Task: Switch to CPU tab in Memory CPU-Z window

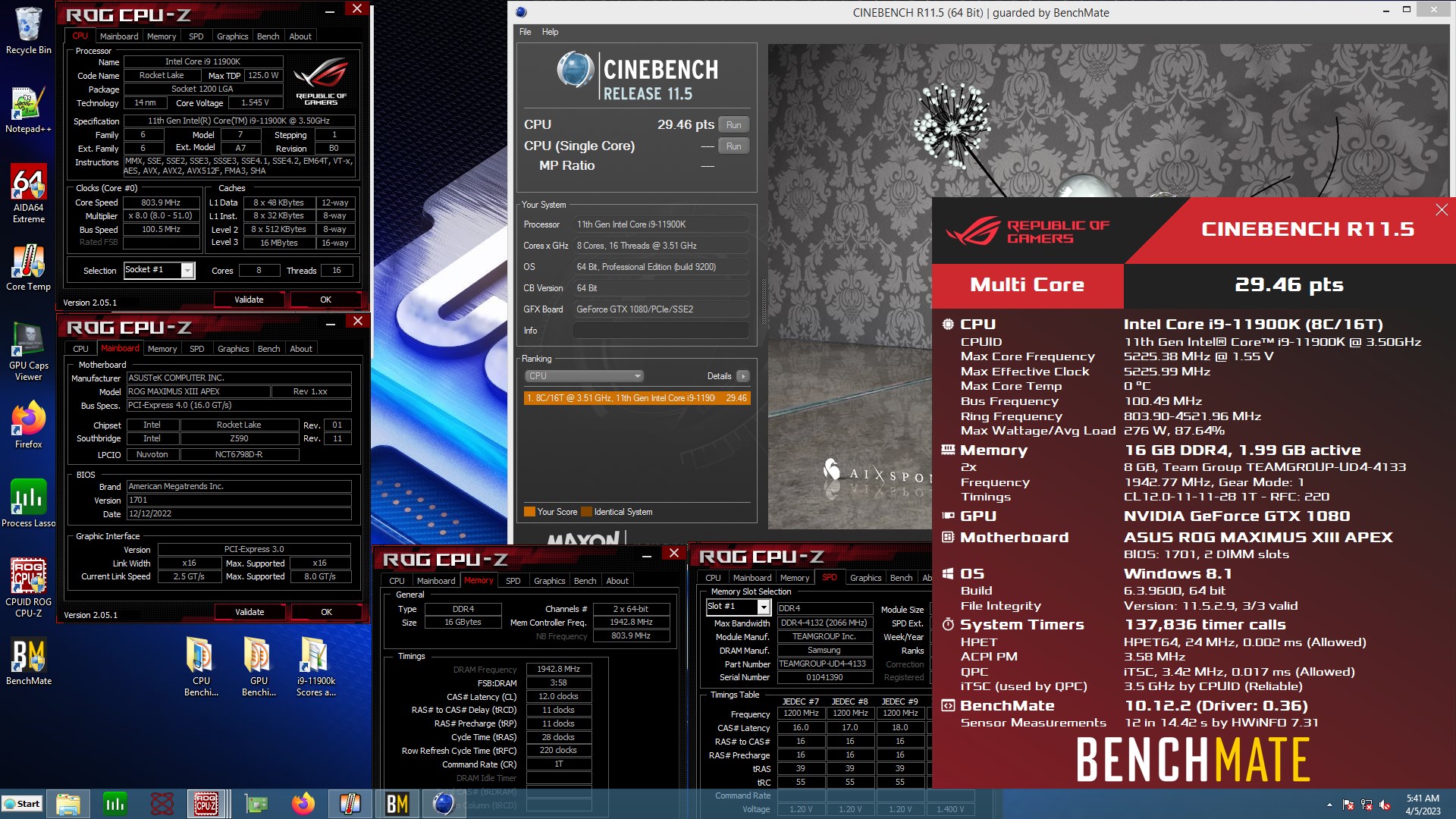Action: click(x=397, y=581)
